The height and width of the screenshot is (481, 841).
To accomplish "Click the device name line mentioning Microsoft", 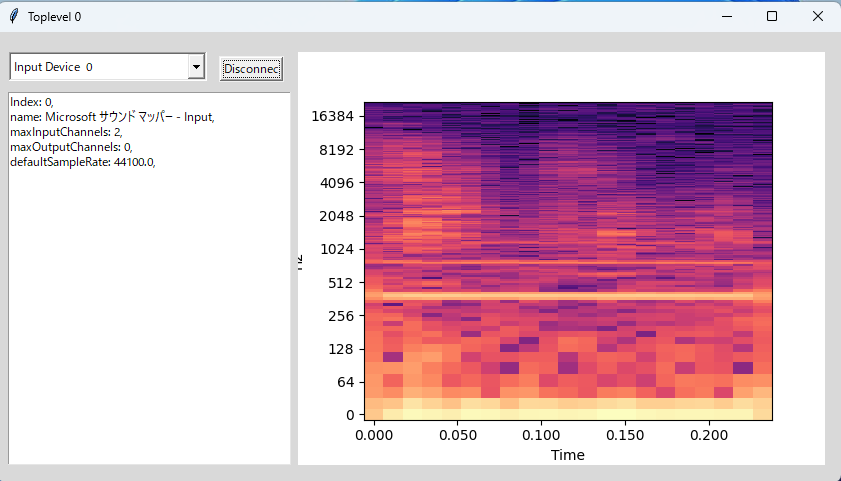I will [x=112, y=117].
